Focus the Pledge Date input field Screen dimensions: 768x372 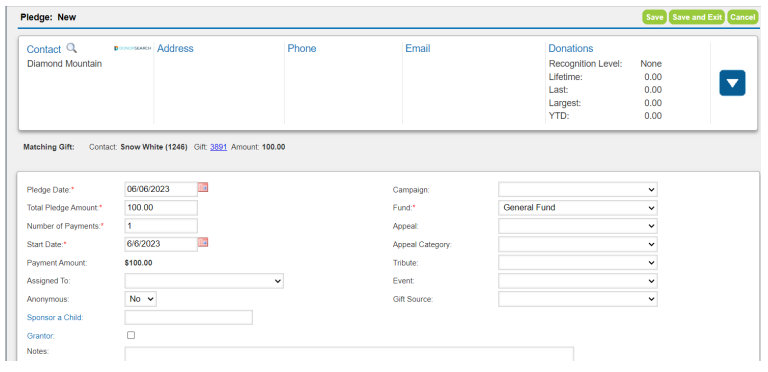(x=161, y=189)
